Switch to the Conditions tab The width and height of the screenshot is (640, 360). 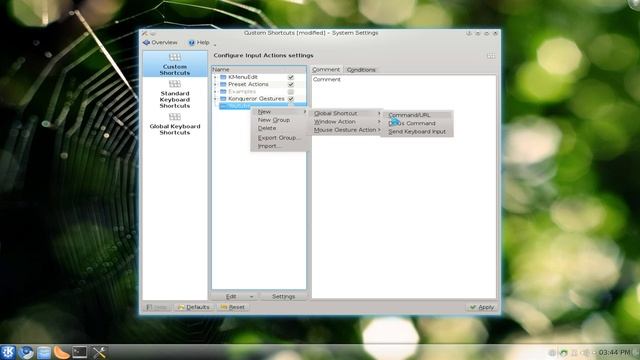pos(361,70)
